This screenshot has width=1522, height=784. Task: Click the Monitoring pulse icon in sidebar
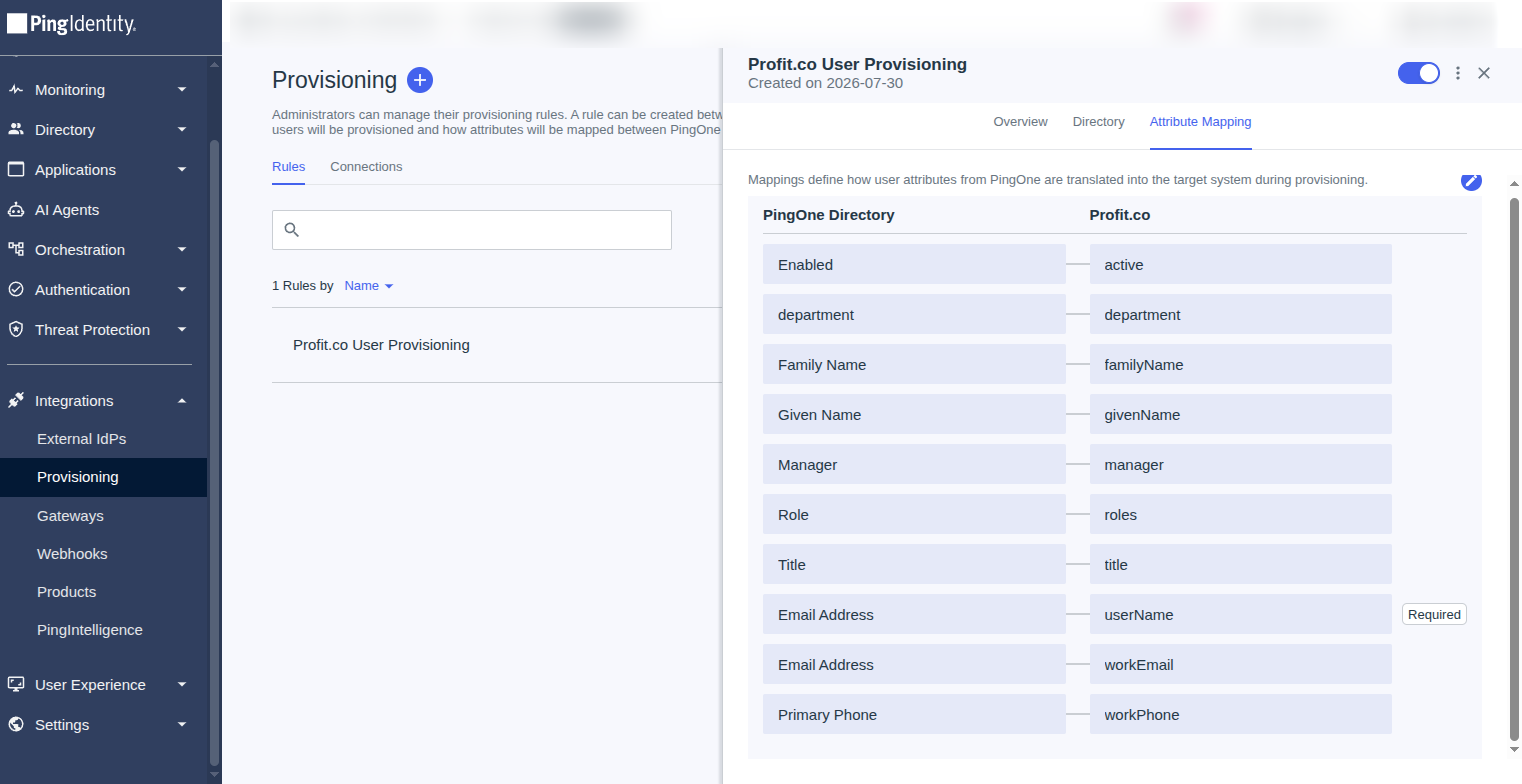click(x=16, y=90)
